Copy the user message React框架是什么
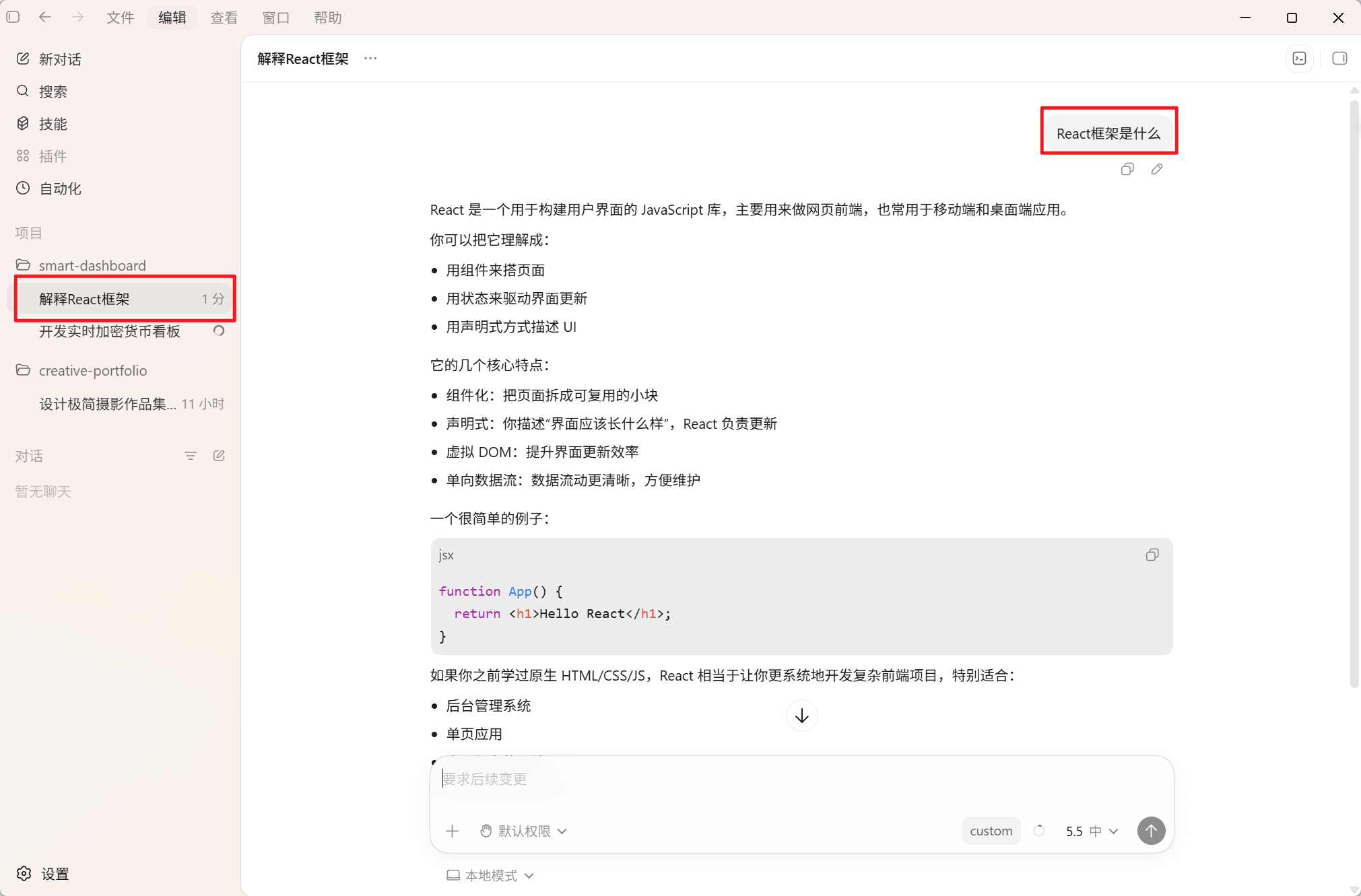The height and width of the screenshot is (896, 1361). click(1127, 169)
